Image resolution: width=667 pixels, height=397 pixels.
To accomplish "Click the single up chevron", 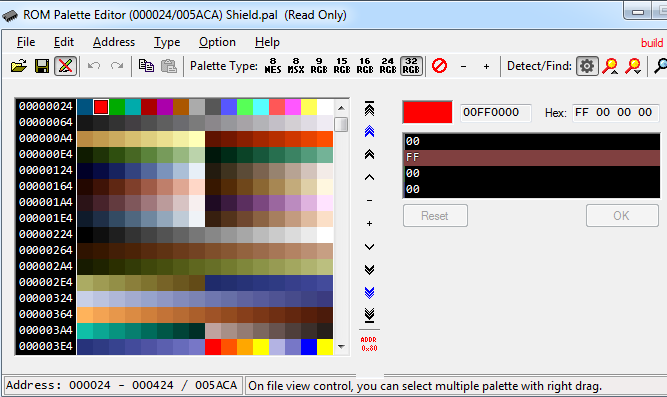I will point(369,177).
